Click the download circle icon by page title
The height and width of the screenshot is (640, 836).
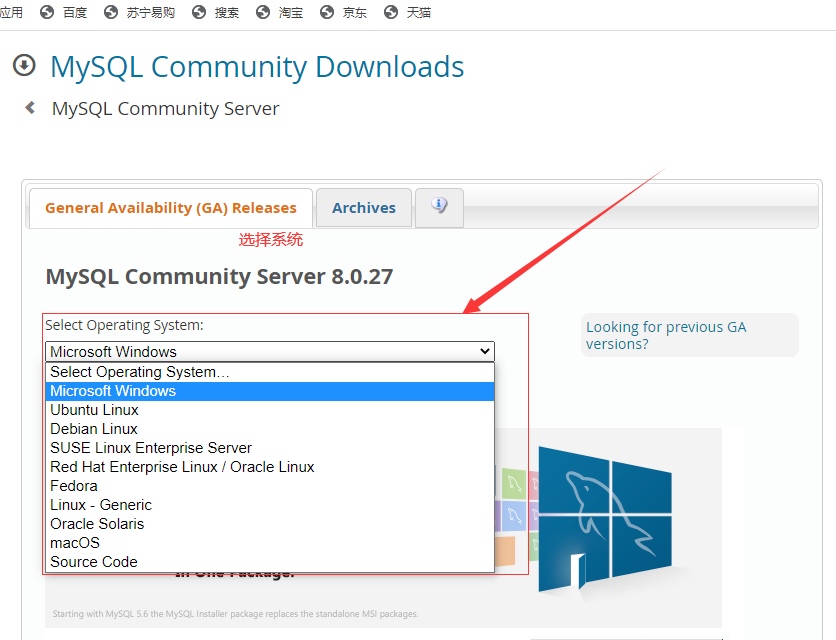click(x=24, y=65)
